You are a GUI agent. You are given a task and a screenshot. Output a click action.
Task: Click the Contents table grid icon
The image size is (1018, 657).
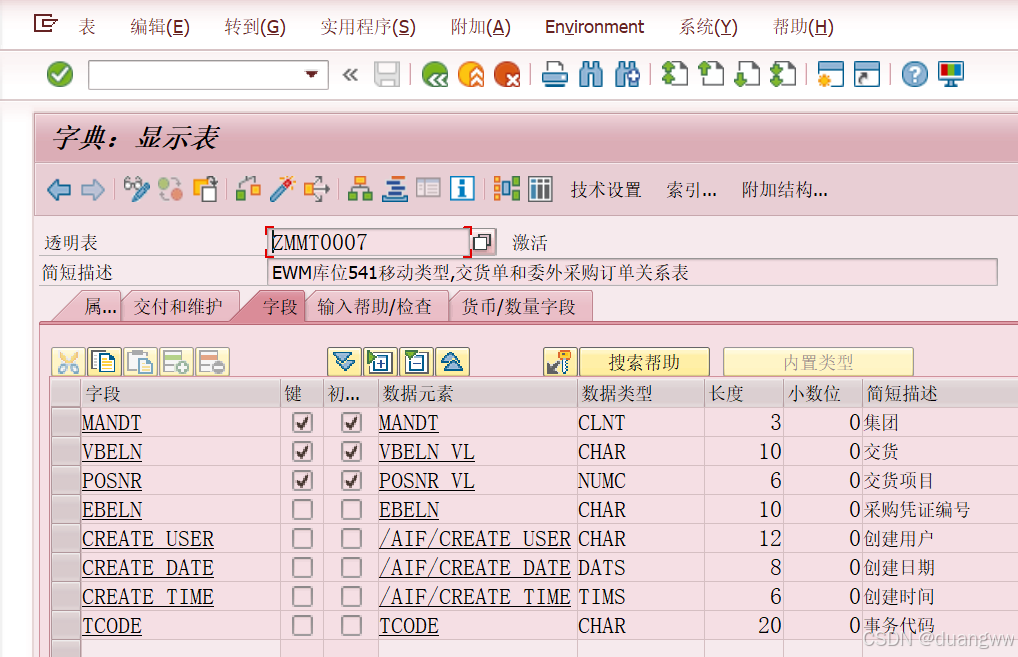click(540, 189)
